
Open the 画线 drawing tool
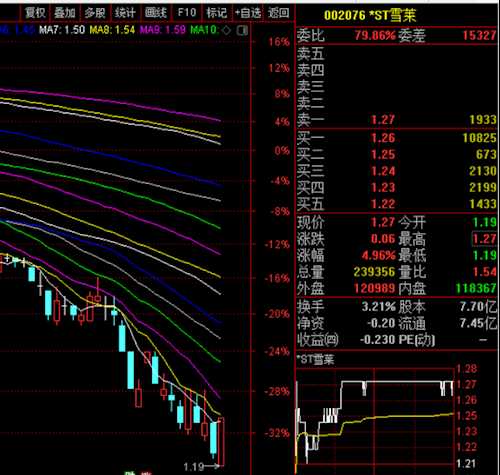(155, 13)
